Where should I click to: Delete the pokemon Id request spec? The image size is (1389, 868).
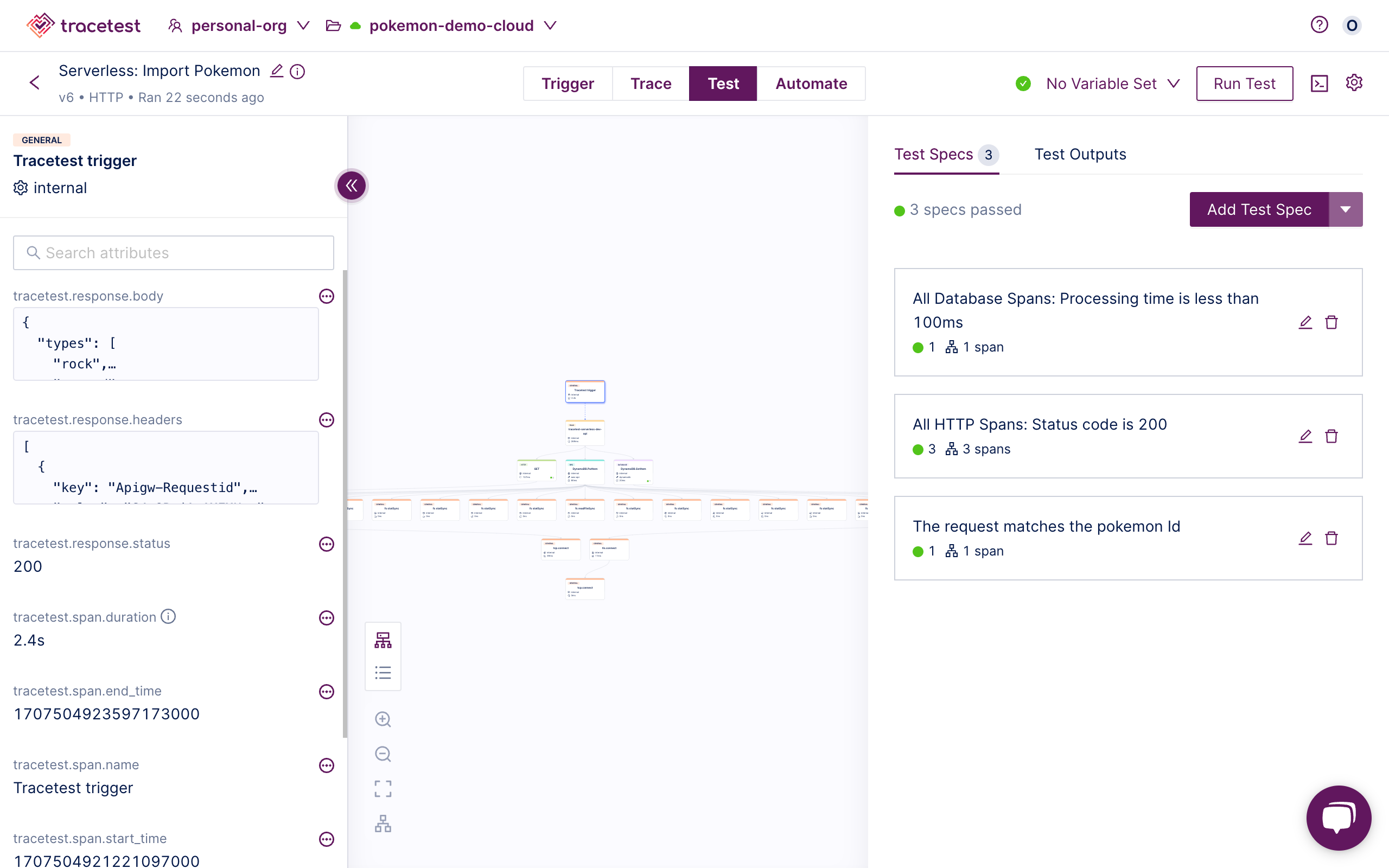[x=1331, y=539]
